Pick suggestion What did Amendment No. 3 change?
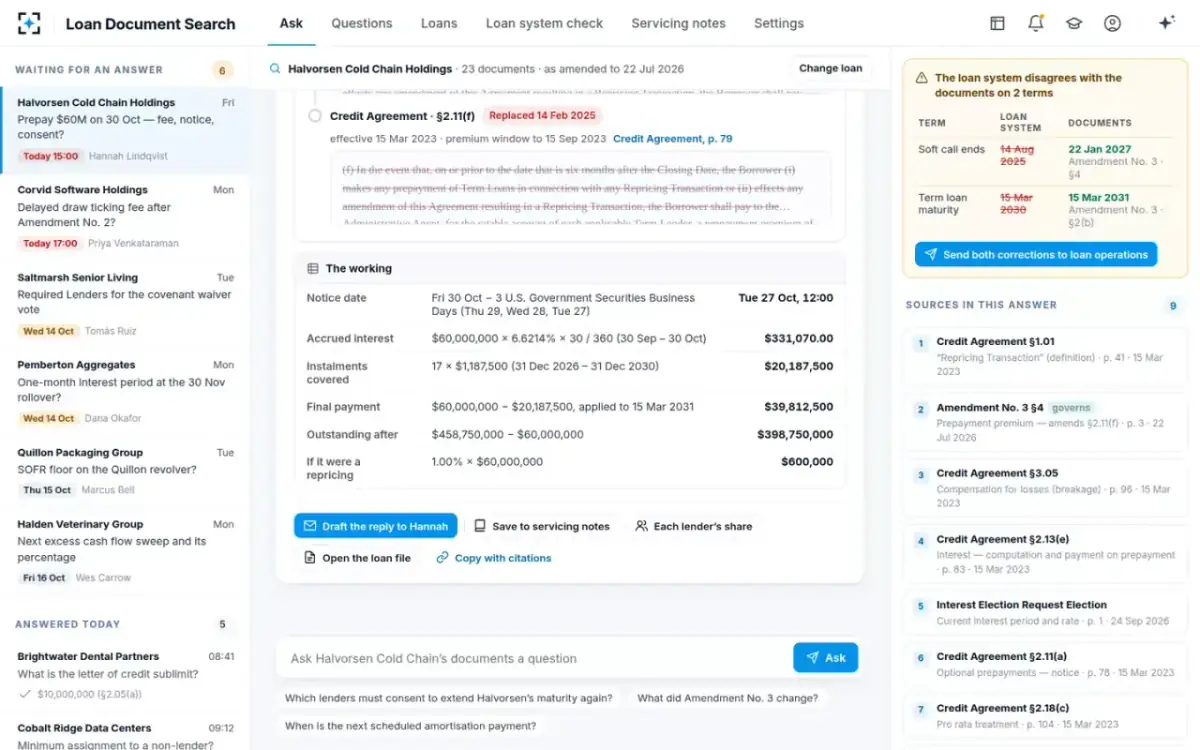Screen dimensions: 1200x750 pyautogui.click(x=727, y=698)
